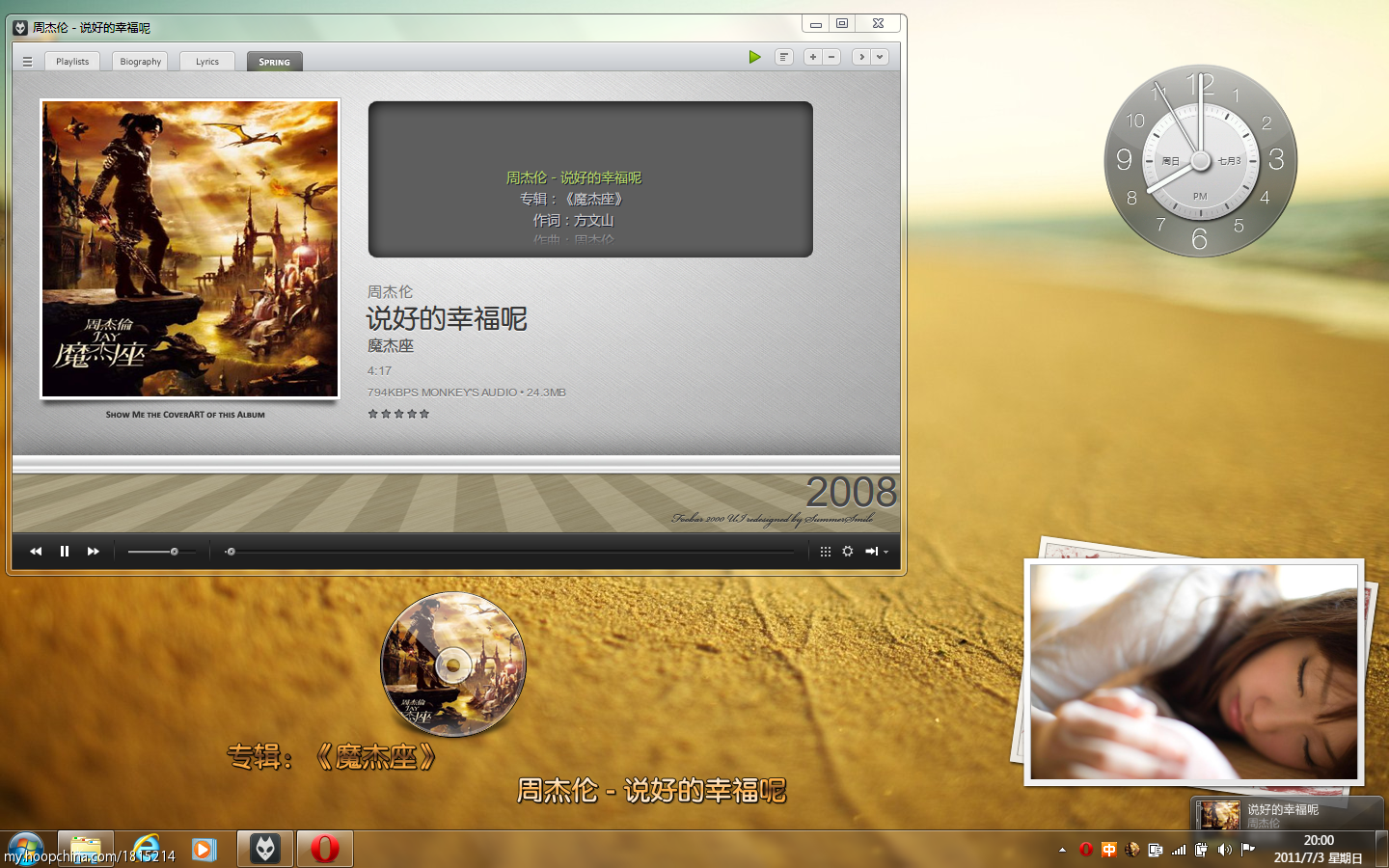Viewport: 1389px width, 868px height.
Task: Click the sleeping girl photo widget
Action: pyautogui.click(x=1194, y=672)
